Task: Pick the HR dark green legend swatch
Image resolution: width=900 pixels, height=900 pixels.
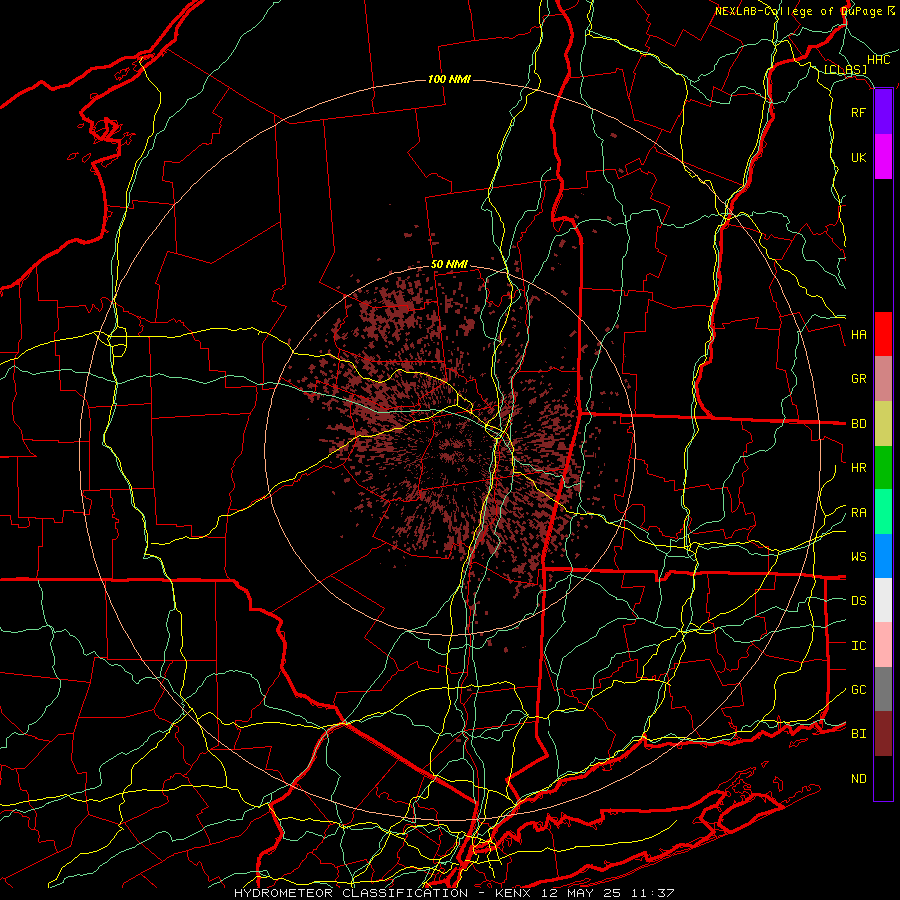Action: [883, 468]
